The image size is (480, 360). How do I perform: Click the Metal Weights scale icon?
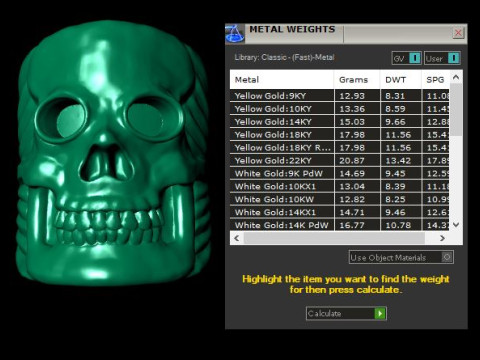(235, 34)
